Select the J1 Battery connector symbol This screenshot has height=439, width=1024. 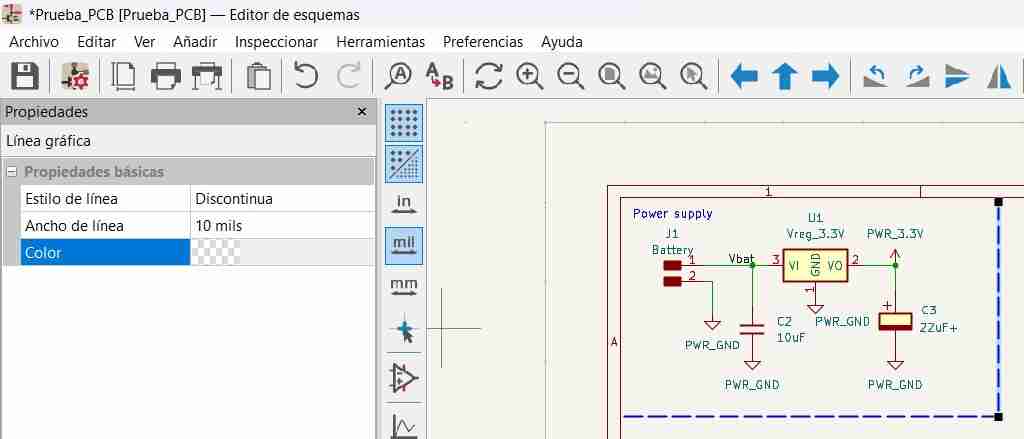tap(672, 273)
